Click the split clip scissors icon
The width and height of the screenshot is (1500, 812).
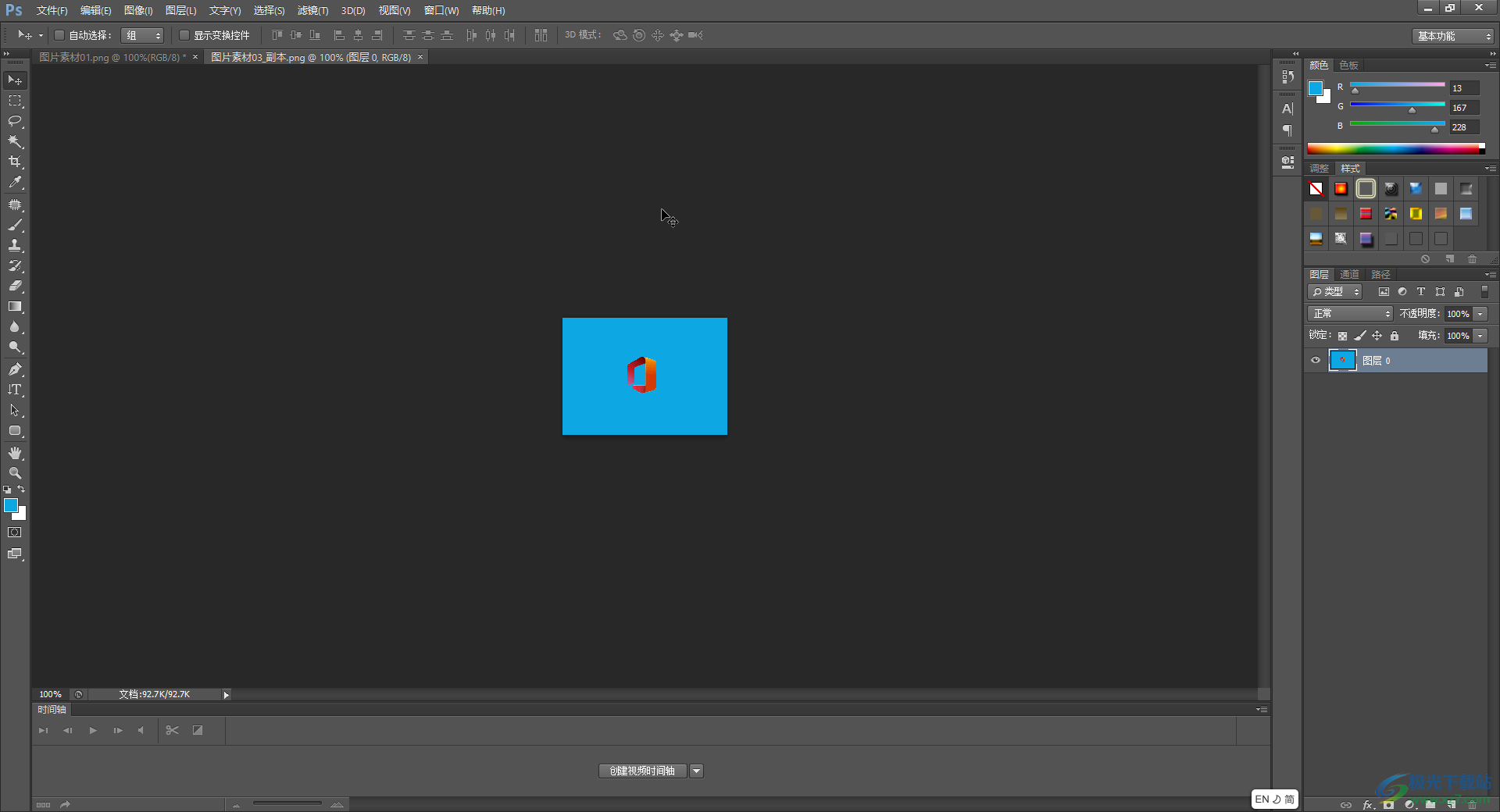(x=173, y=731)
